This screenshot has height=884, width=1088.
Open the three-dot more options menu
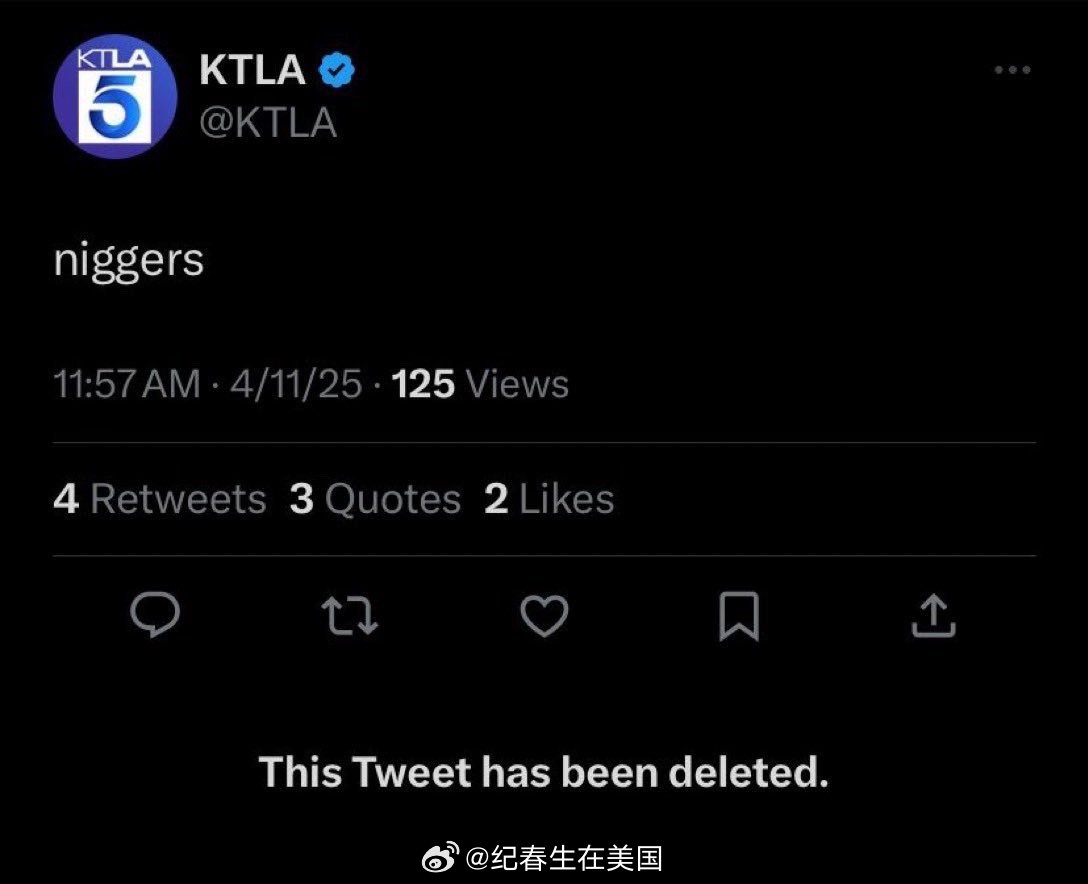coord(1011,70)
